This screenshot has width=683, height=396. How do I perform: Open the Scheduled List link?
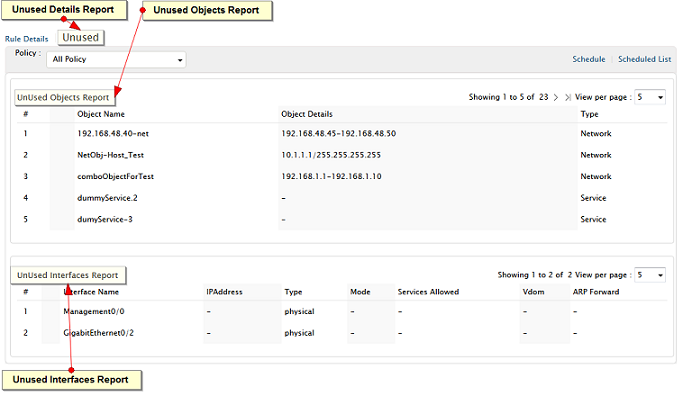[x=644, y=59]
